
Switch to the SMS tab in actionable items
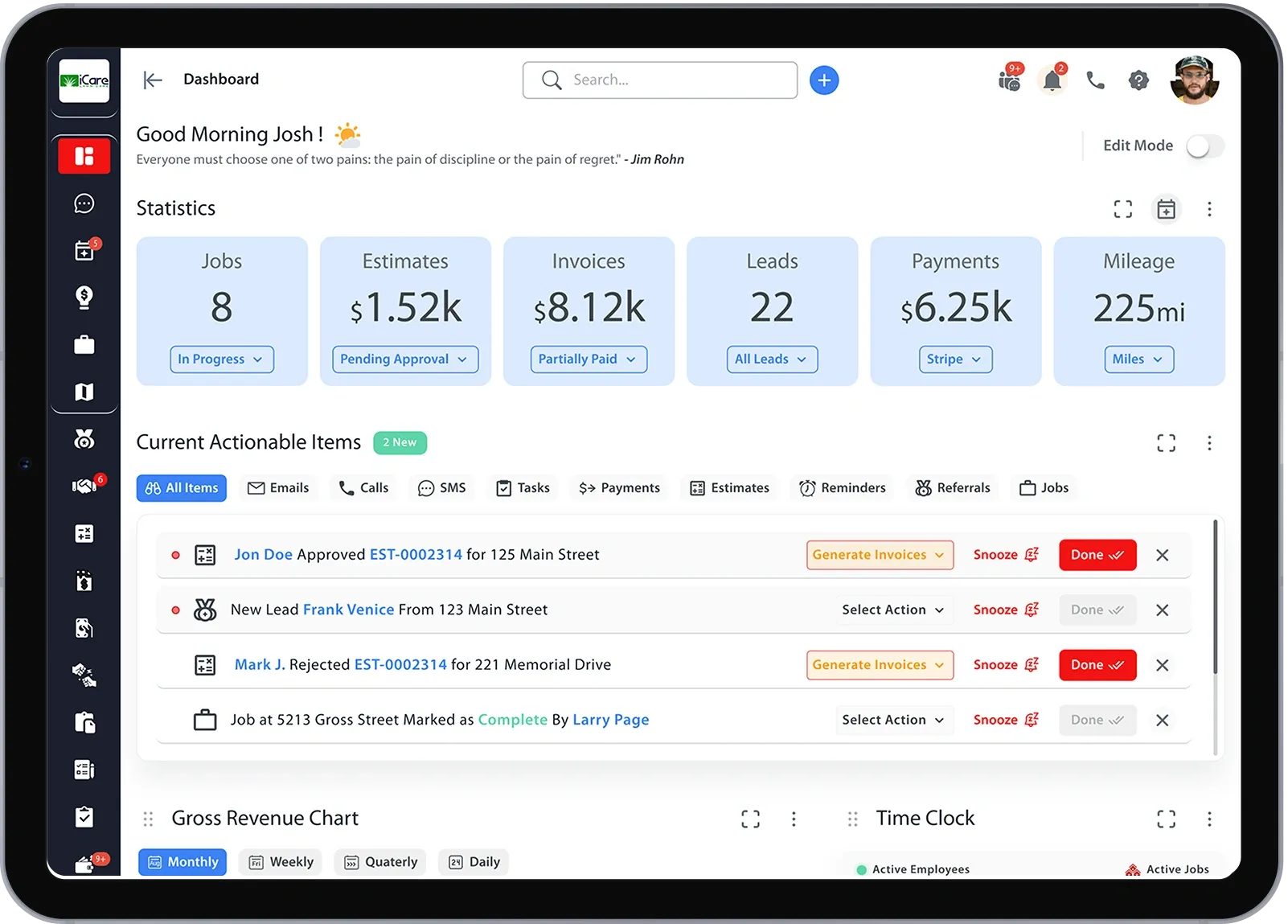441,487
